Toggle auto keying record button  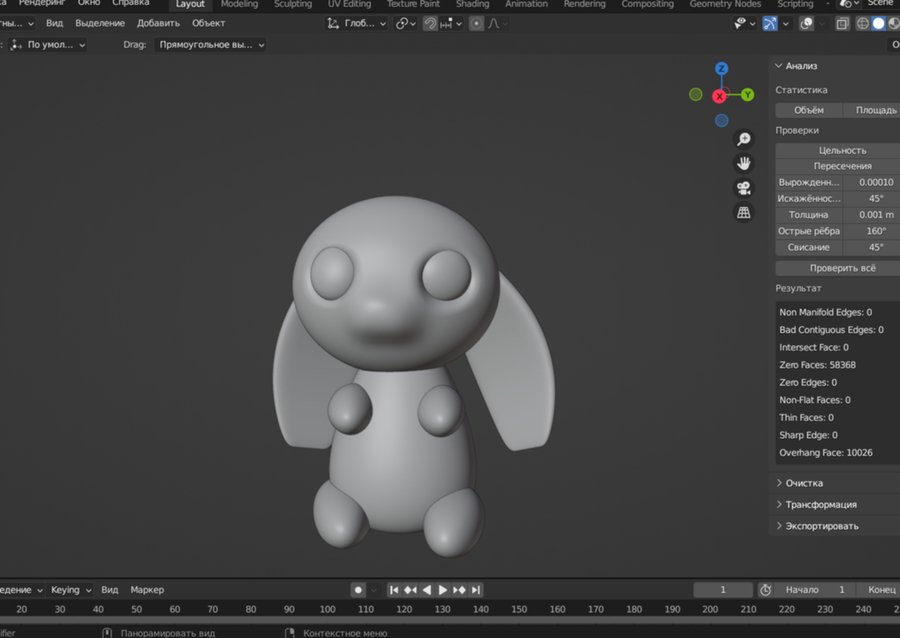358,590
